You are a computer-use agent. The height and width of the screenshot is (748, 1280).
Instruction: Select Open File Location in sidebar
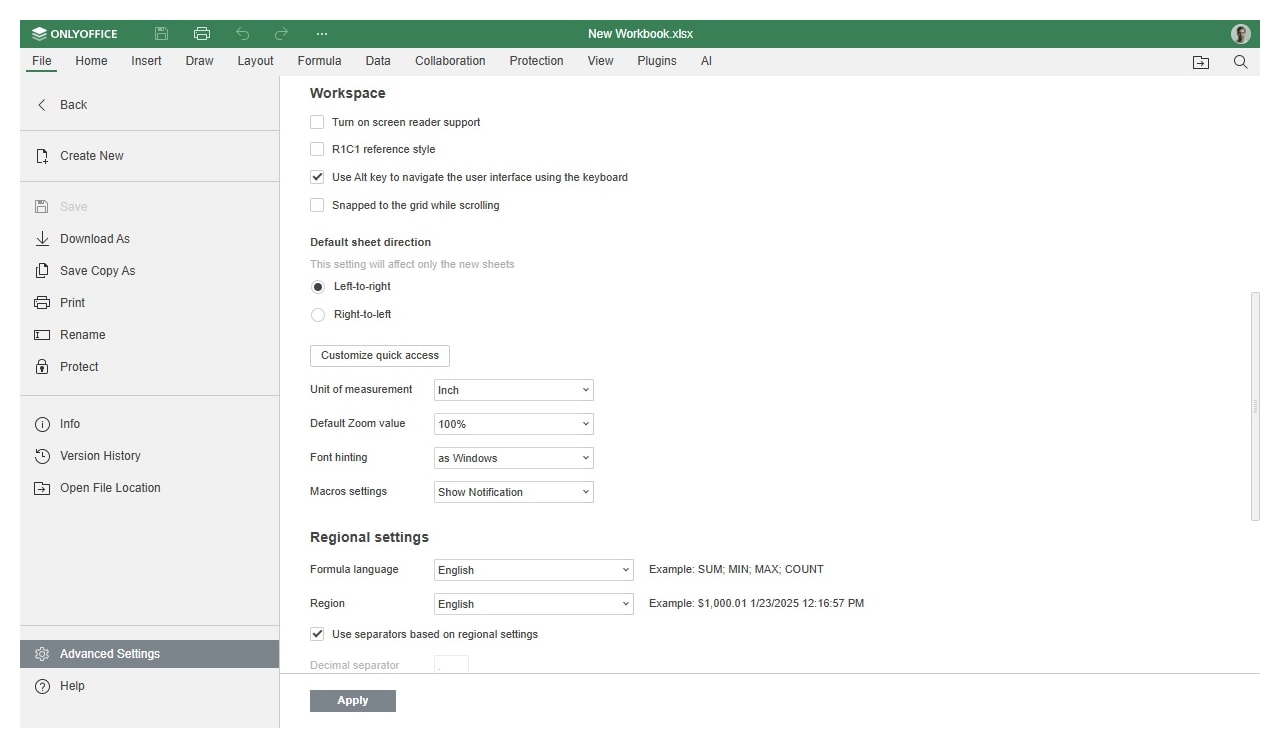[149, 488]
